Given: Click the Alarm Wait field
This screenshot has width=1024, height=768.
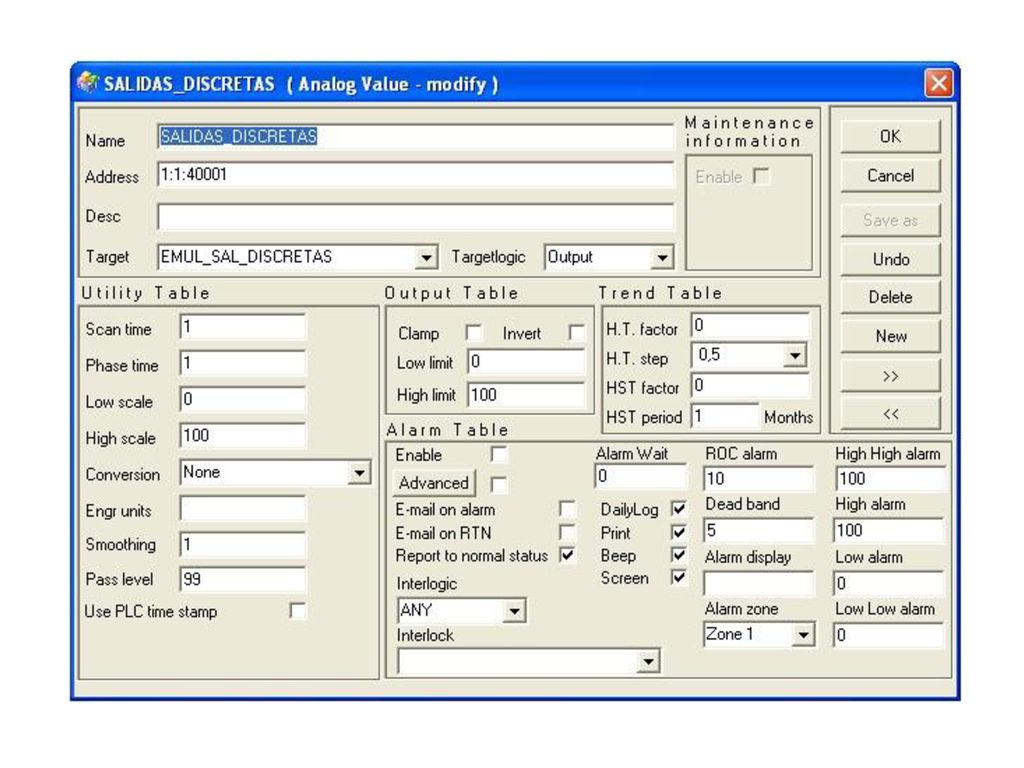Looking at the screenshot, I should 641,477.
